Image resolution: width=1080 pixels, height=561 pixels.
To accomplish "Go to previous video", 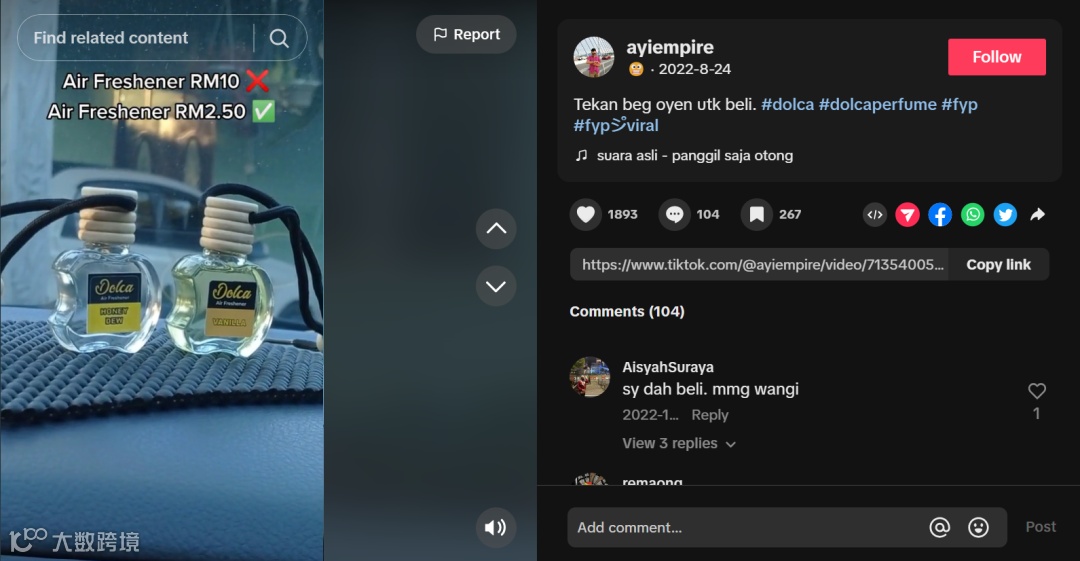I will coord(496,229).
